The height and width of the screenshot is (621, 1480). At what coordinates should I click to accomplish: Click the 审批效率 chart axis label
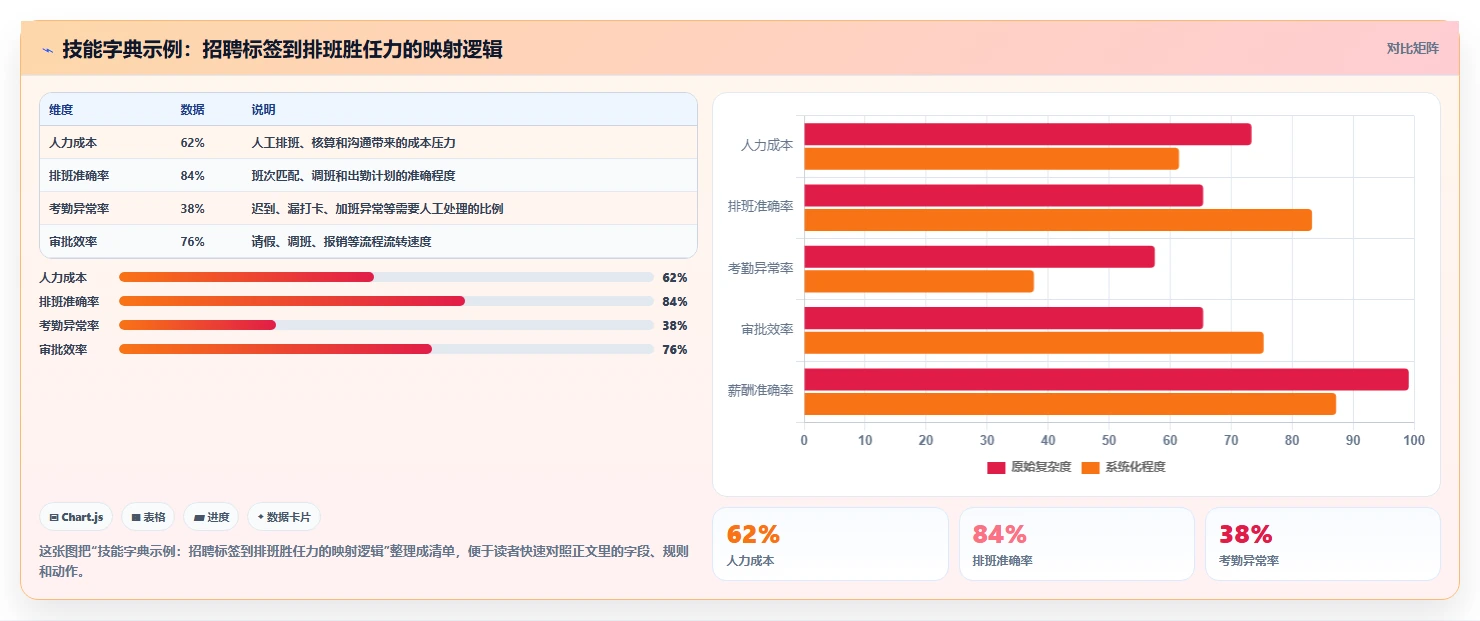(x=767, y=329)
